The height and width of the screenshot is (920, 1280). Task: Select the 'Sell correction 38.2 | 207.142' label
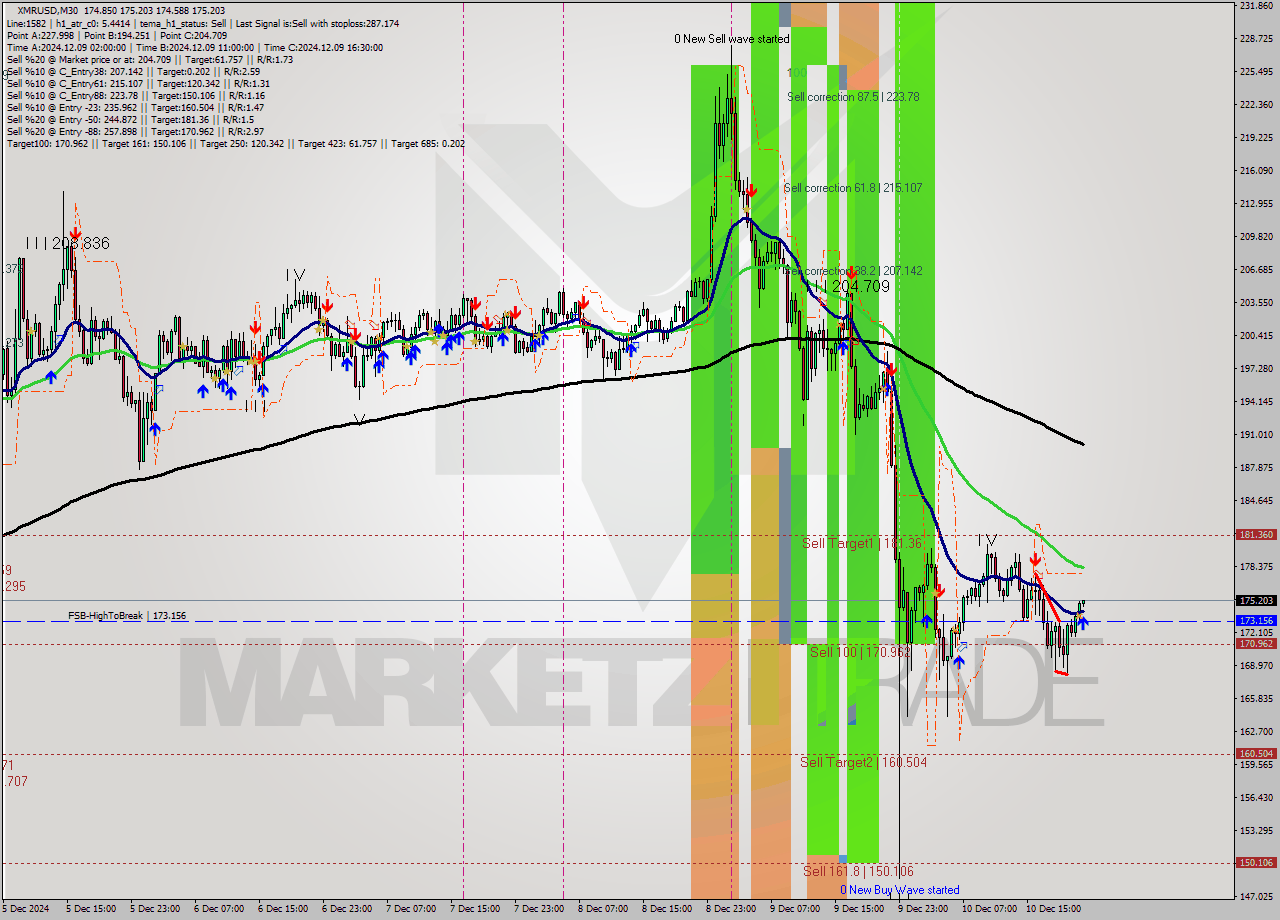853,271
